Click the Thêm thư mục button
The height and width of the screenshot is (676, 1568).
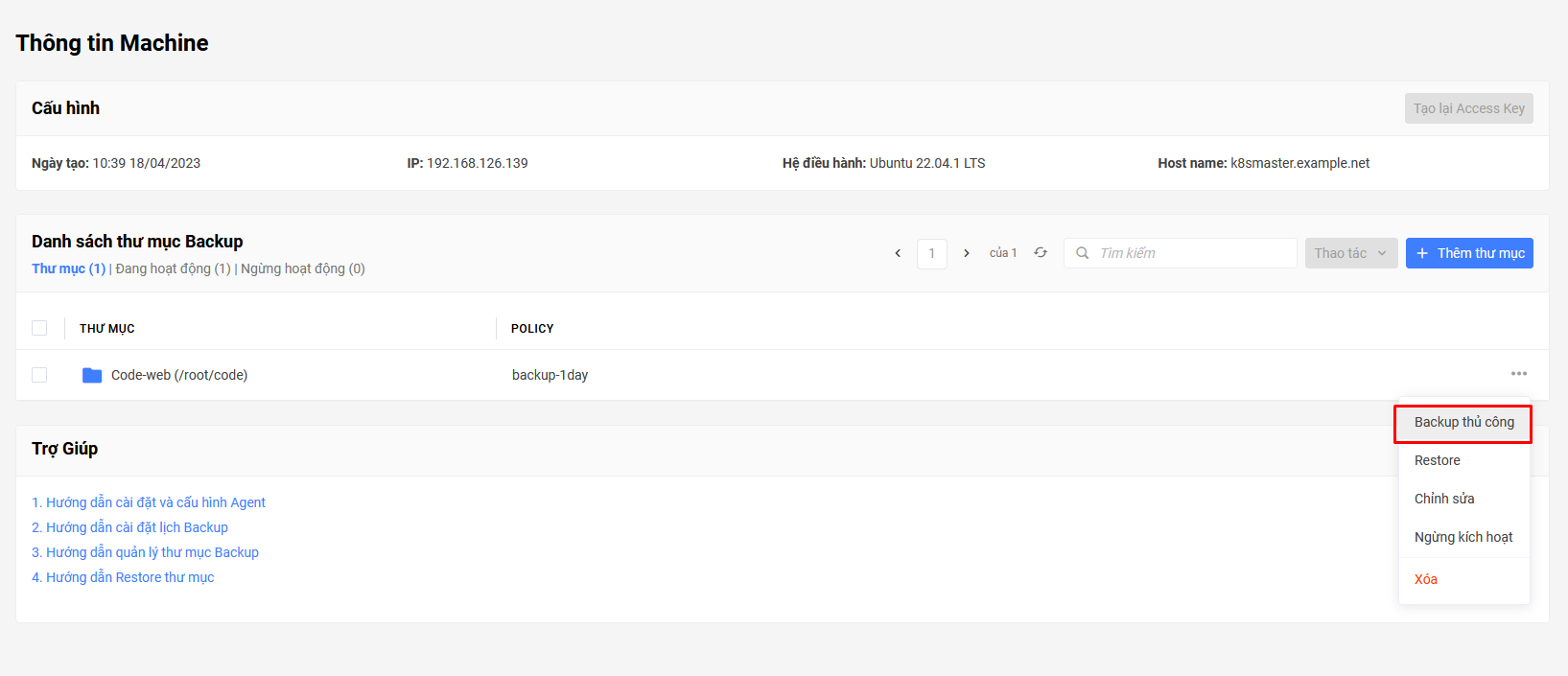1469,253
